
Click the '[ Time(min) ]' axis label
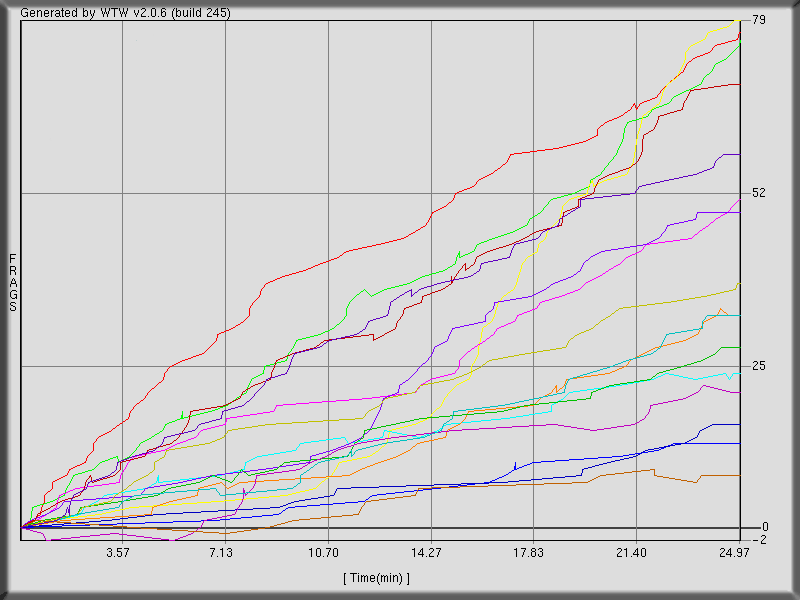pos(376,578)
